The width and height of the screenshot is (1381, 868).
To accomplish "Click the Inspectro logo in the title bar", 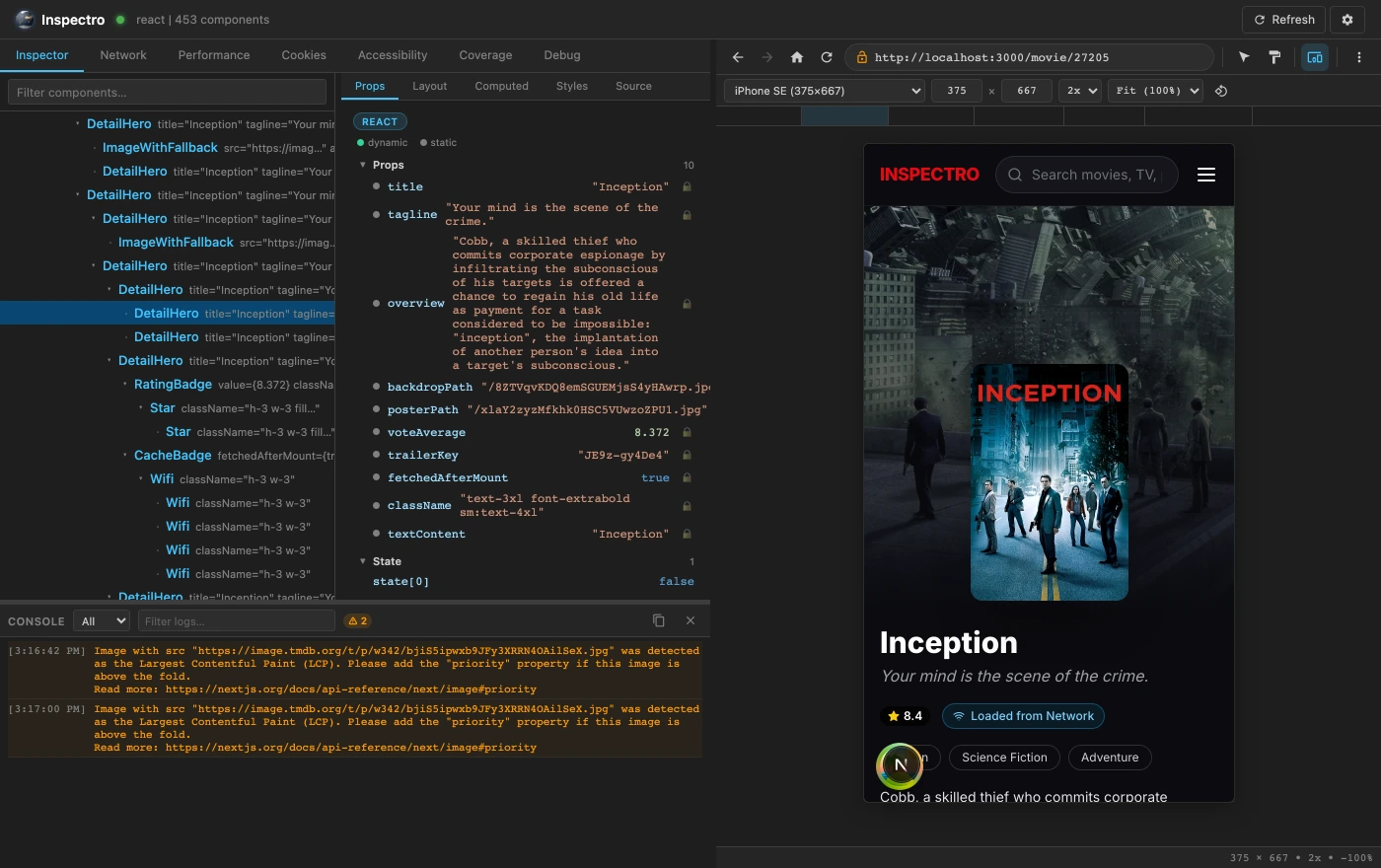I will click(x=25, y=20).
